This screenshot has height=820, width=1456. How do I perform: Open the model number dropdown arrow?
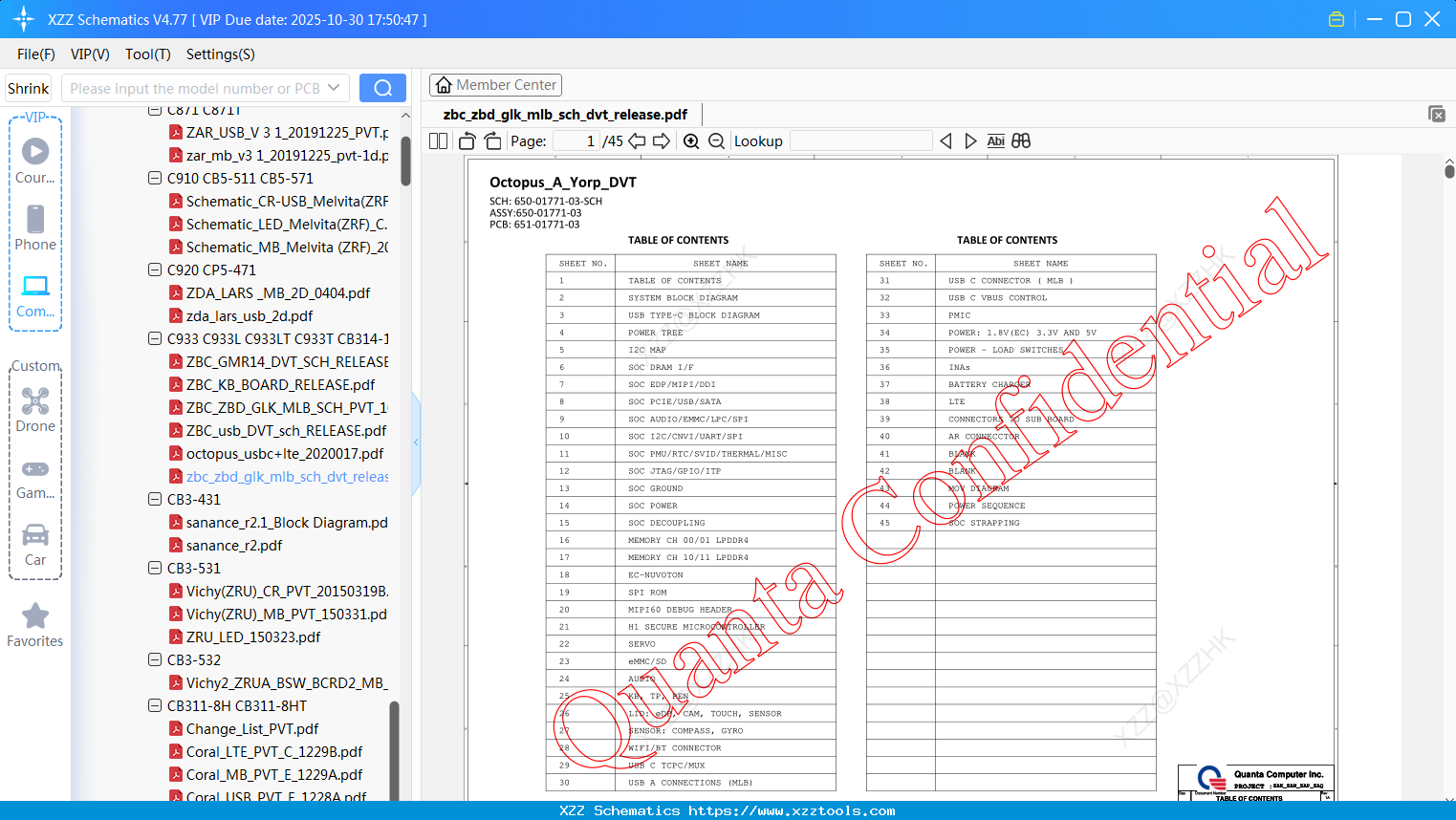[x=334, y=88]
